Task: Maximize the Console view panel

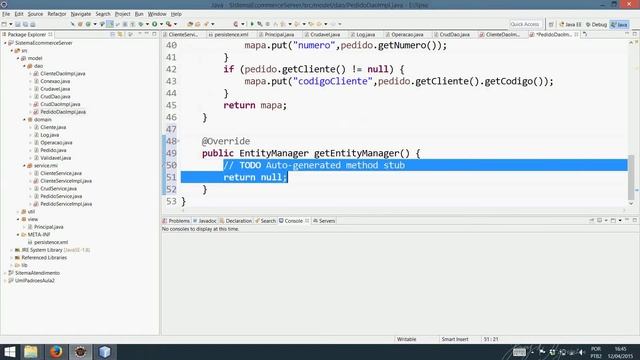Action: click(635, 220)
